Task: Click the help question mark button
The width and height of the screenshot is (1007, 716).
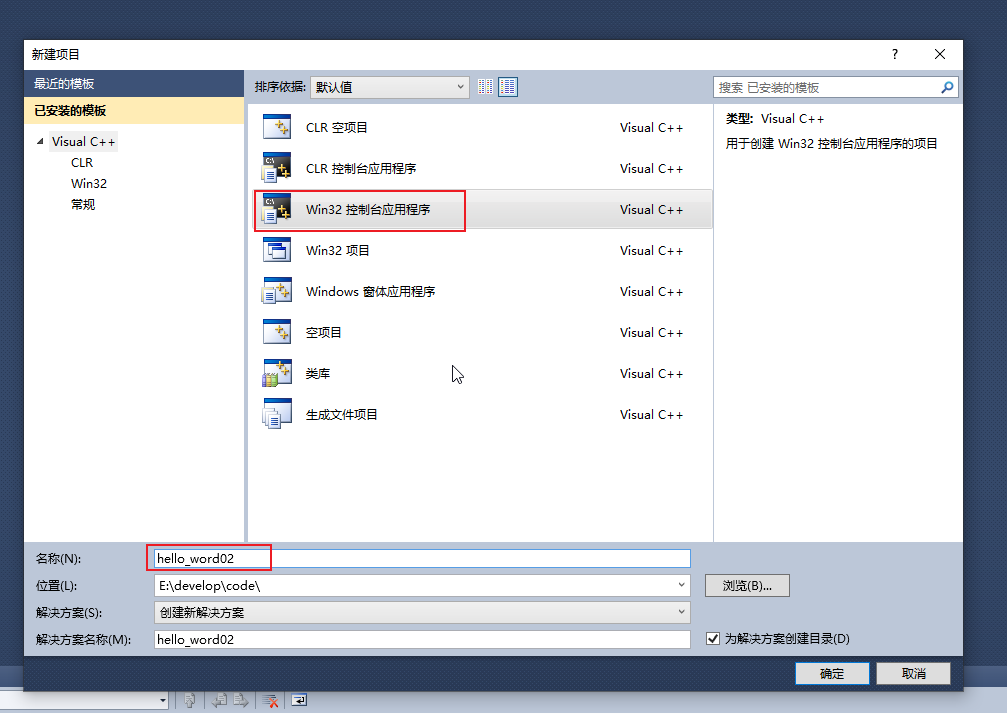Action: pyautogui.click(x=895, y=54)
